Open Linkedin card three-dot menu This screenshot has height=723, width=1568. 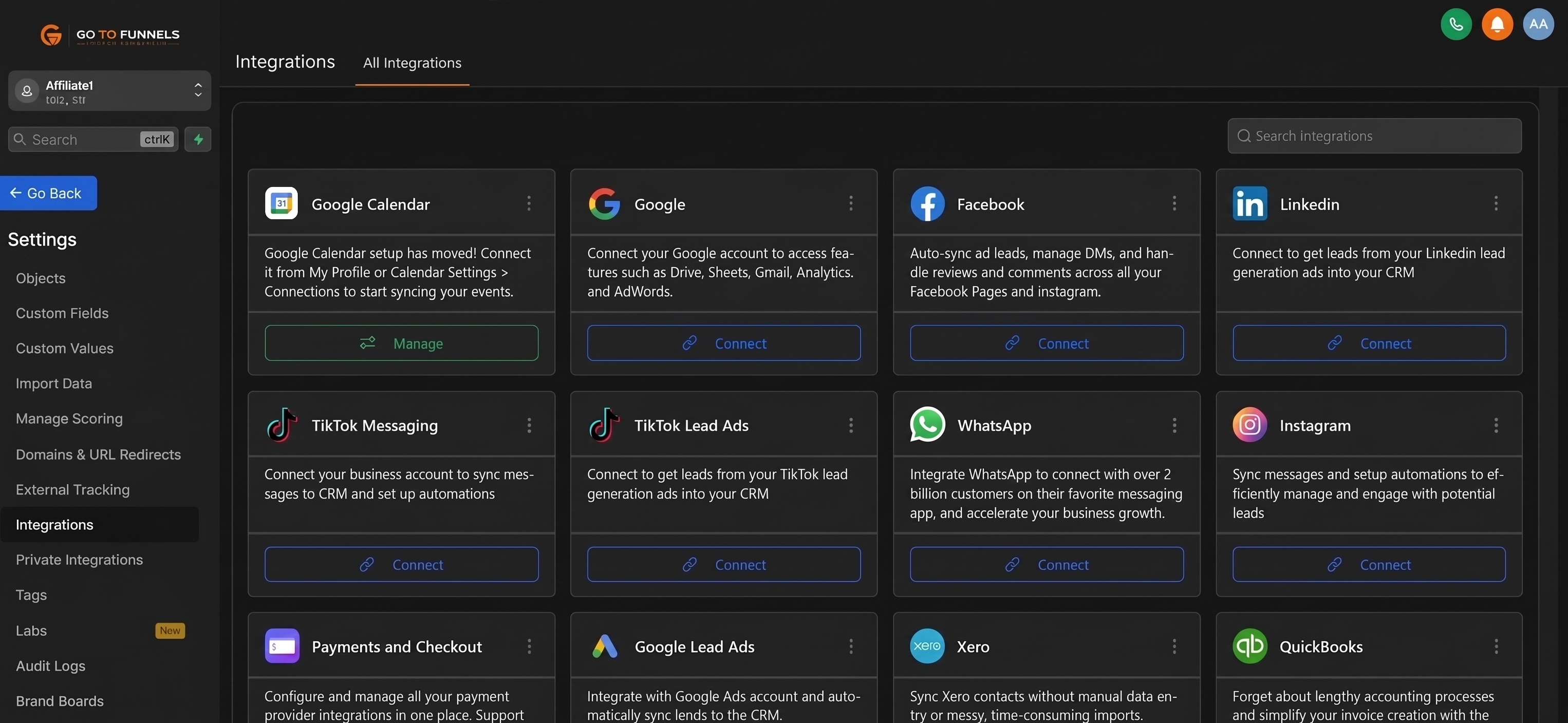tap(1496, 203)
